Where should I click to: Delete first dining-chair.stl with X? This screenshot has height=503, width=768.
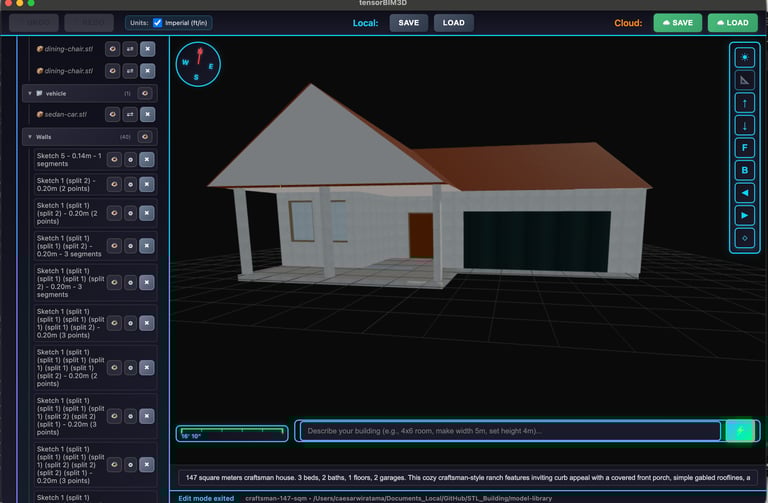pyautogui.click(x=147, y=49)
